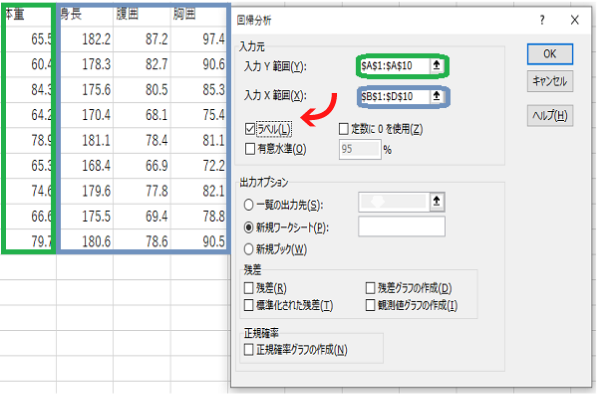
Task: Select the 新規ブック radio button
Action: pyautogui.click(x=248, y=249)
